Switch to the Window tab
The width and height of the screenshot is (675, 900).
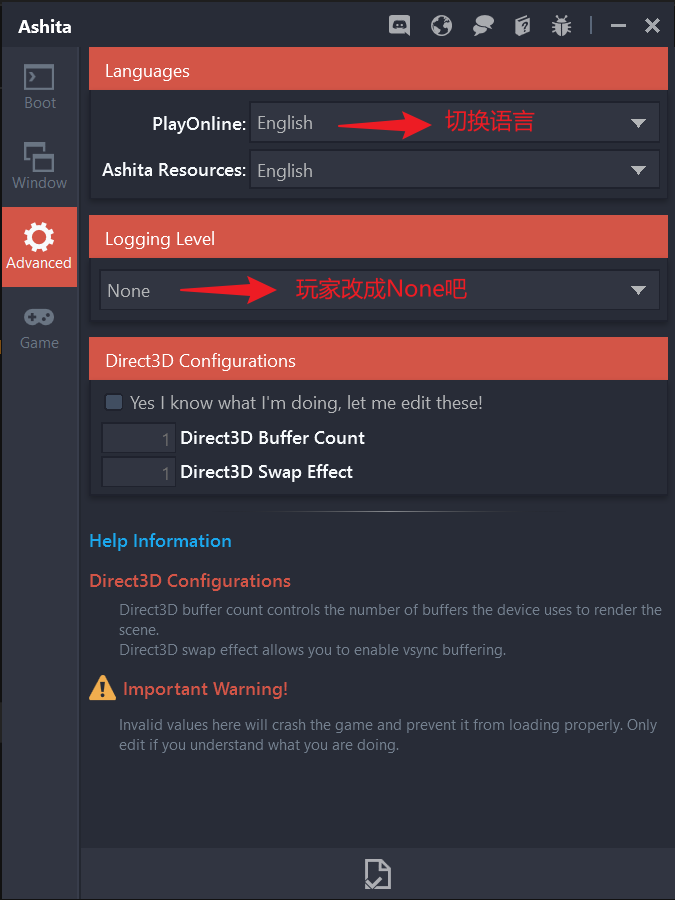click(x=39, y=166)
